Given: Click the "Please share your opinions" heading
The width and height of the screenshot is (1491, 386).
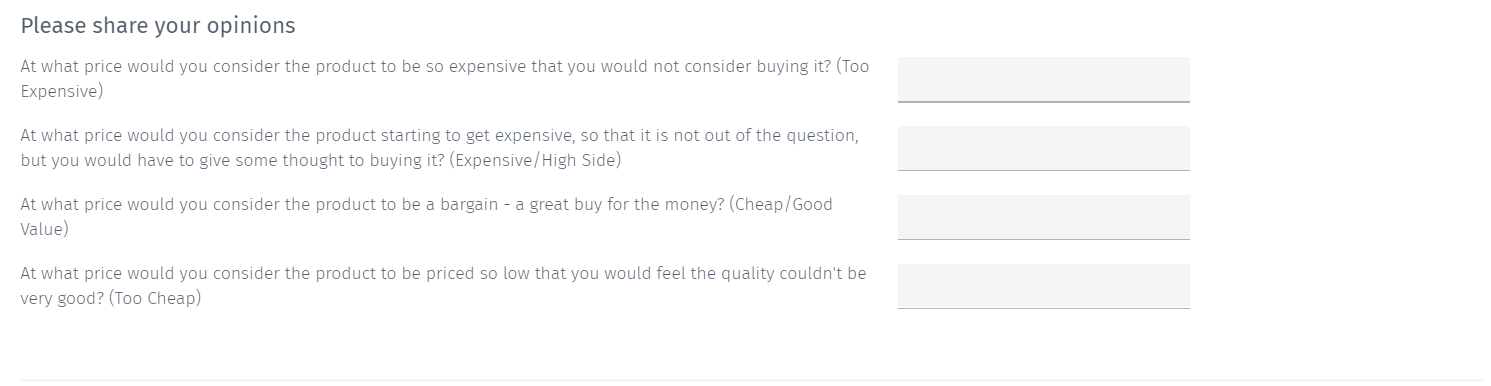Looking at the screenshot, I should [158, 26].
